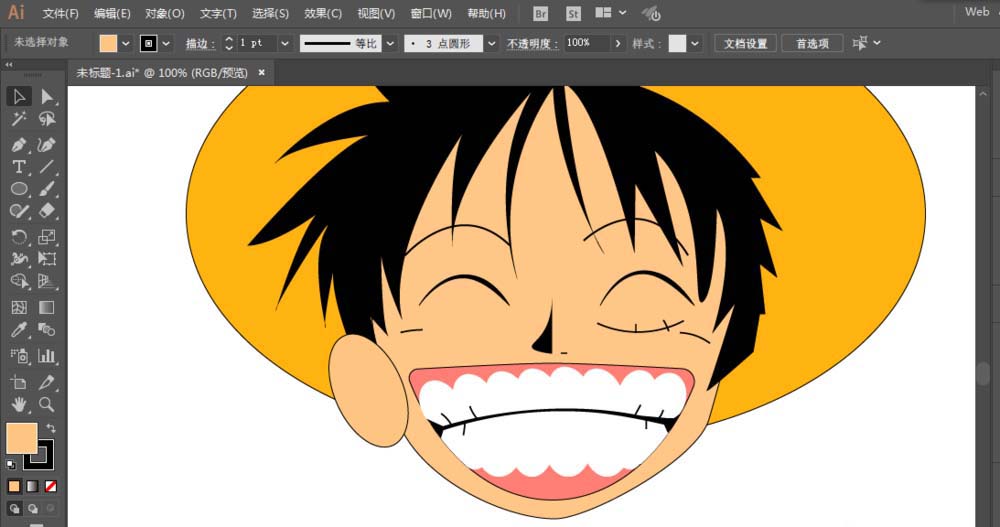
Task: Expand the arrange documents dropdown arrow
Action: (623, 13)
